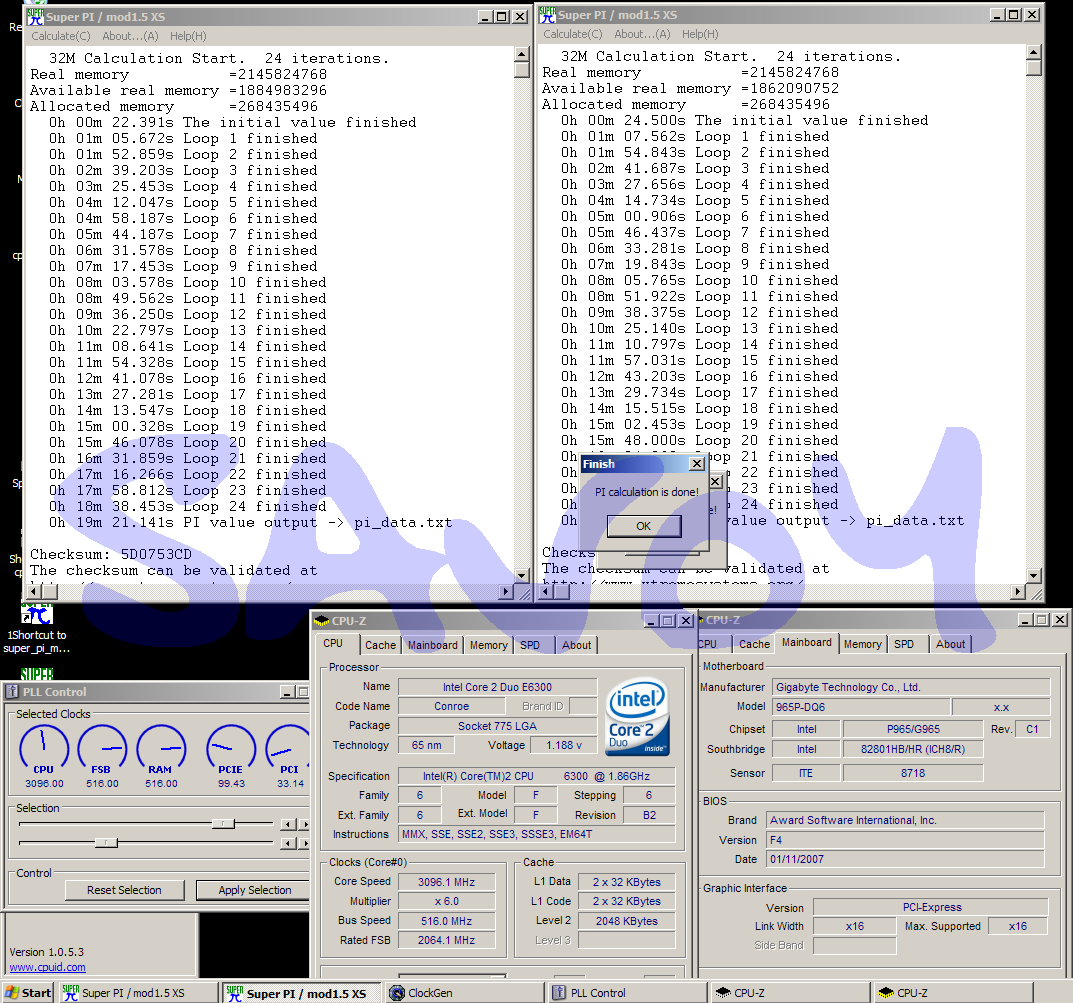Click the PLL Control title bar icon
Image resolution: width=1073 pixels, height=1003 pixels.
point(12,692)
